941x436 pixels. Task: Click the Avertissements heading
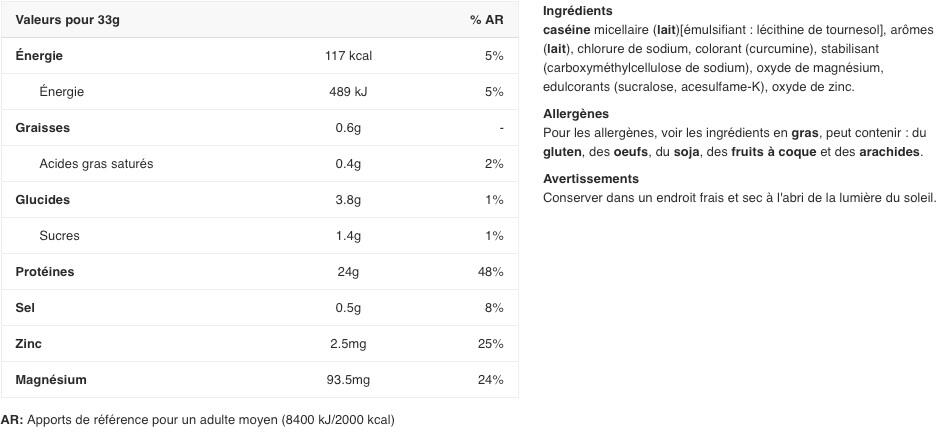pyautogui.click(x=590, y=179)
